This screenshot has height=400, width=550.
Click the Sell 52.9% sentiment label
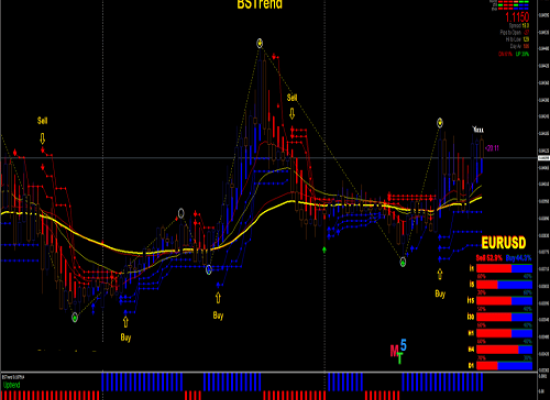click(489, 258)
